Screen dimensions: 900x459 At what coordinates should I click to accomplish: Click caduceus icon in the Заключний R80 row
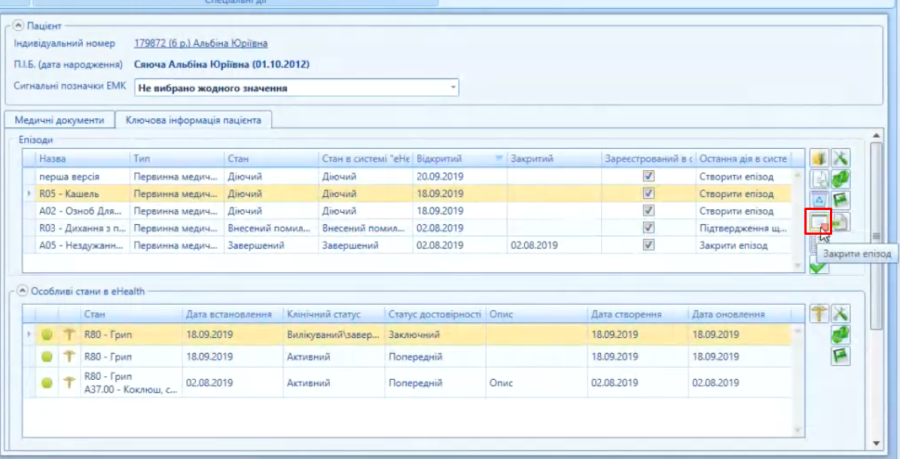pyautogui.click(x=69, y=334)
